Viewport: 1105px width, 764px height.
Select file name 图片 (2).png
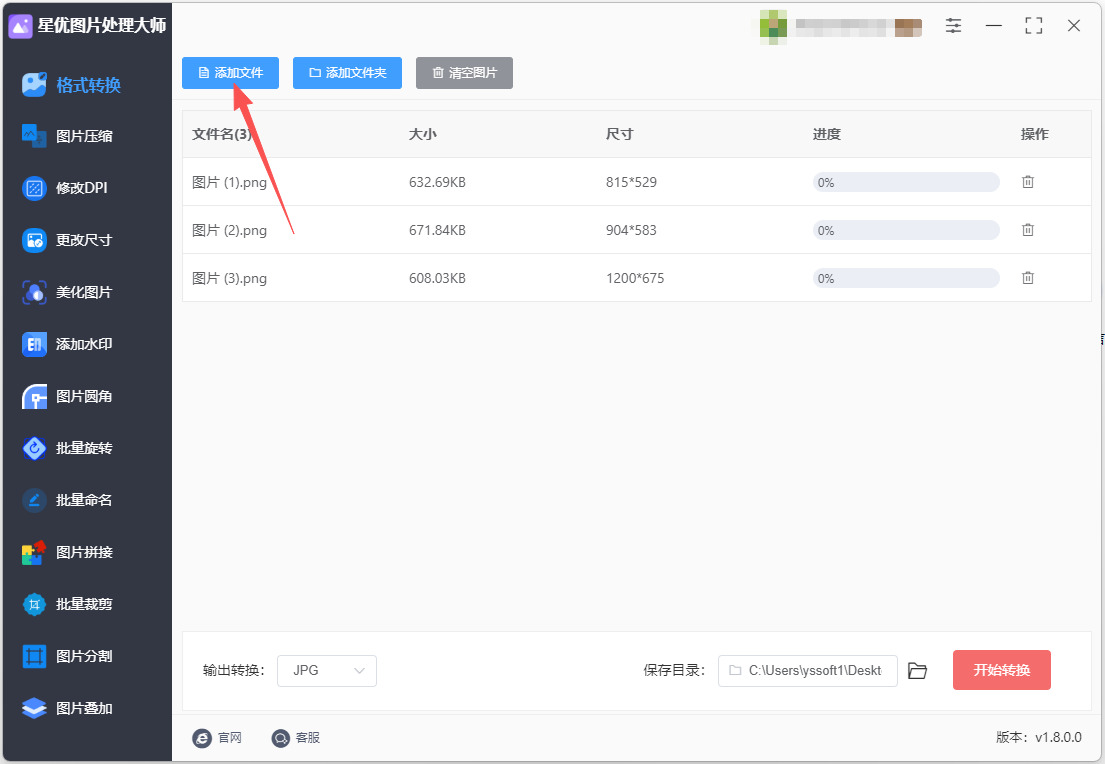[x=229, y=230]
